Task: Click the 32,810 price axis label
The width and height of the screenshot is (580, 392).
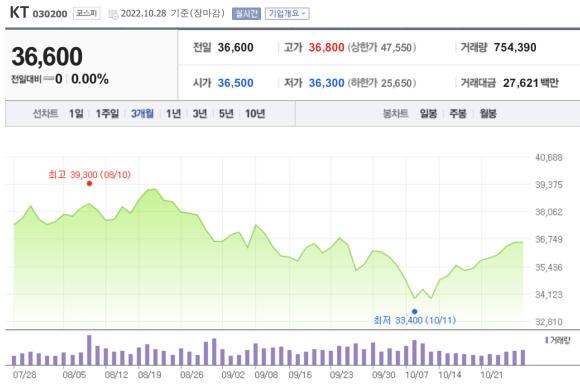Action: pos(549,322)
